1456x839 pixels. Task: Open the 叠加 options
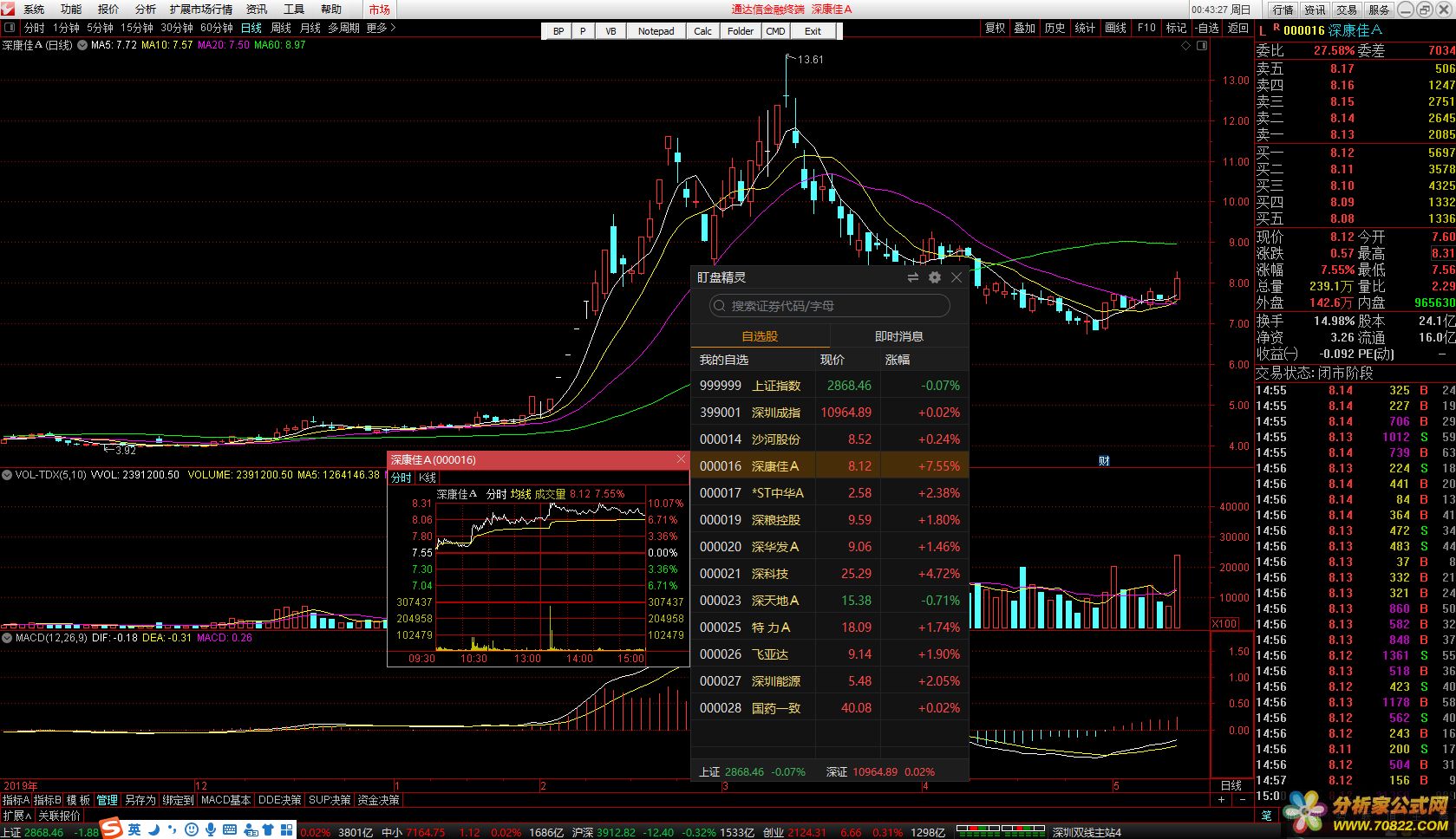(1025, 28)
